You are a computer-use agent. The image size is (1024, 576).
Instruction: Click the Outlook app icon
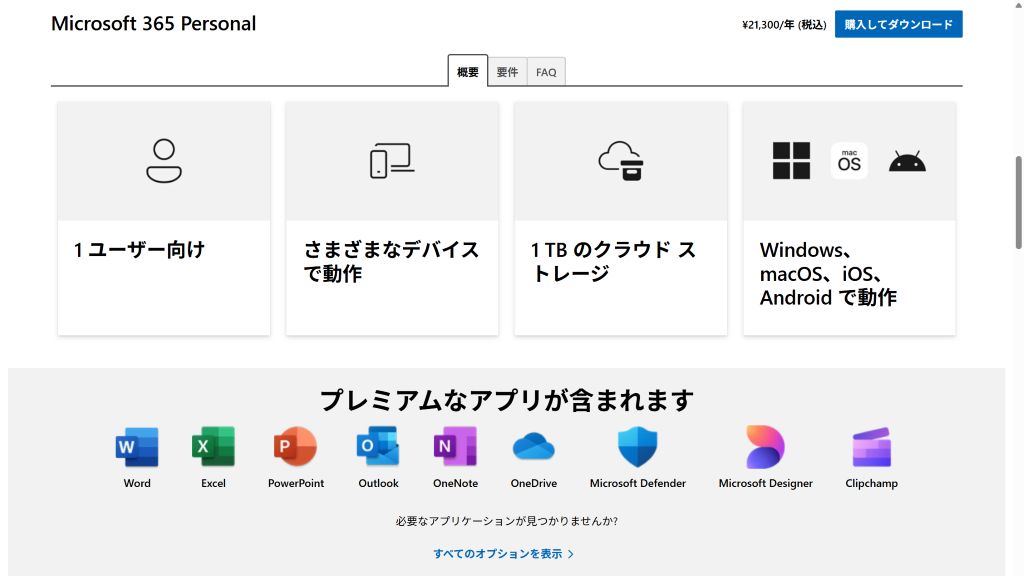(378, 447)
